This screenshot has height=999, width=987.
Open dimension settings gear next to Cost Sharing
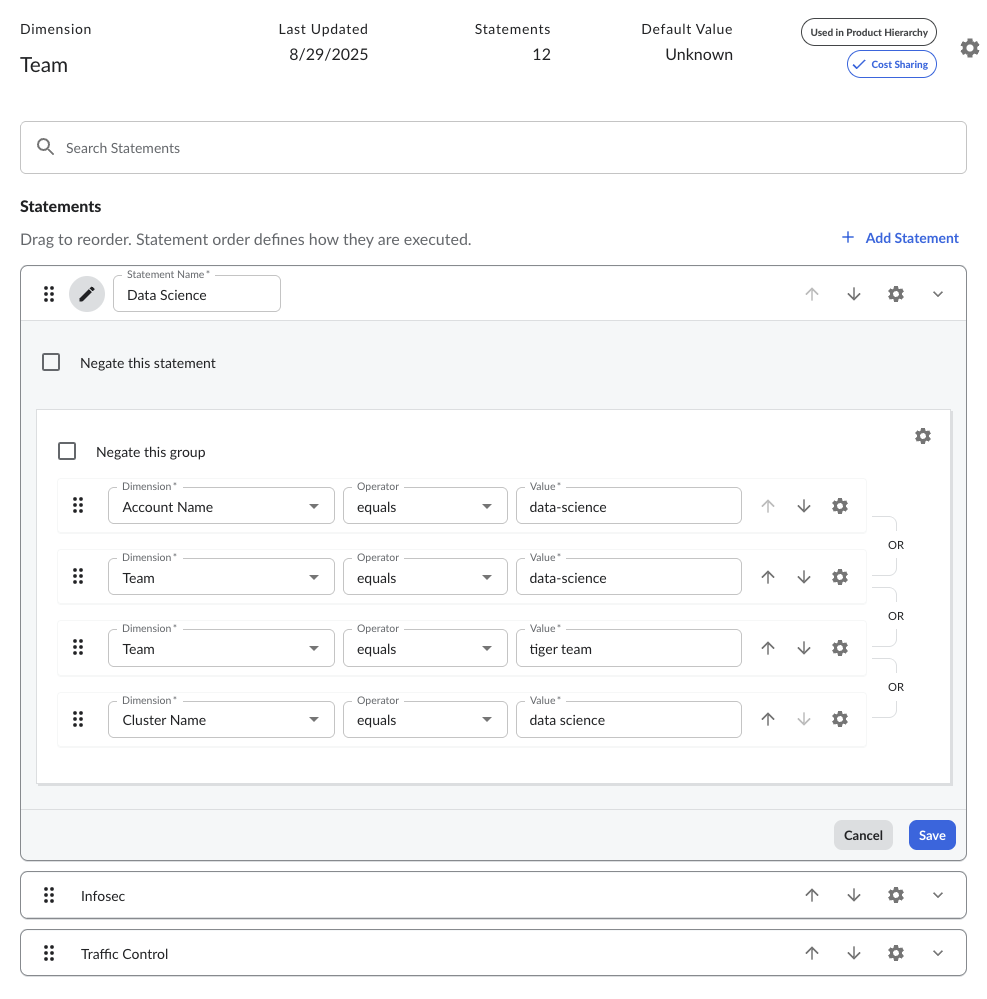coord(969,48)
